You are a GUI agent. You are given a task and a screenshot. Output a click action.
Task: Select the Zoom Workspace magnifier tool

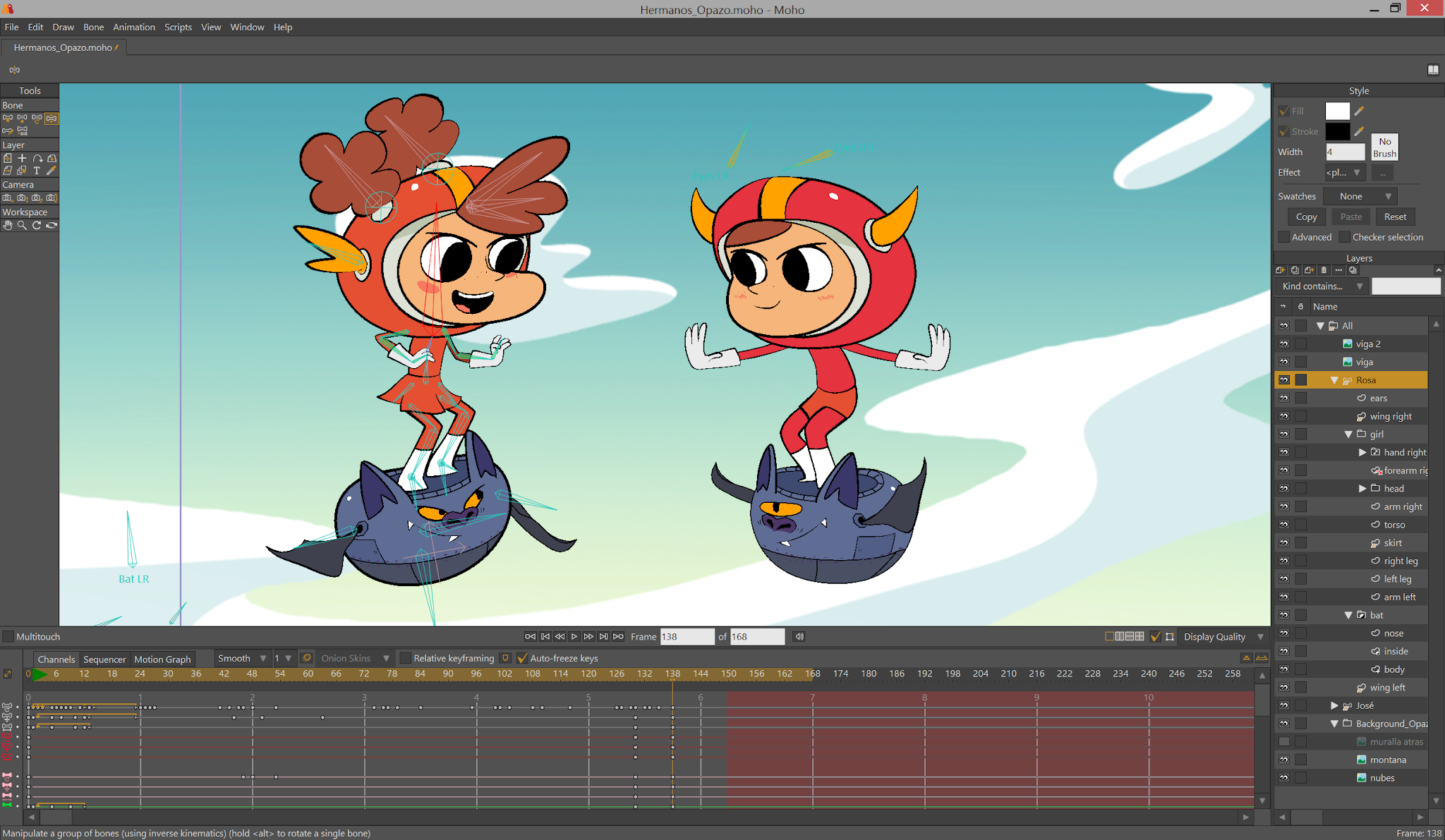click(x=22, y=226)
